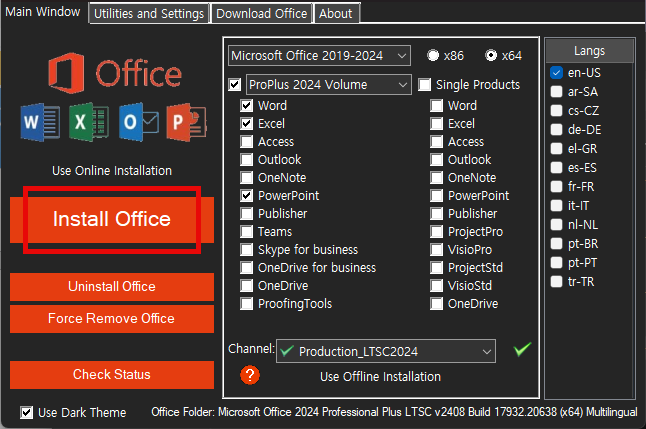Check Access under Single Products

[437, 142]
